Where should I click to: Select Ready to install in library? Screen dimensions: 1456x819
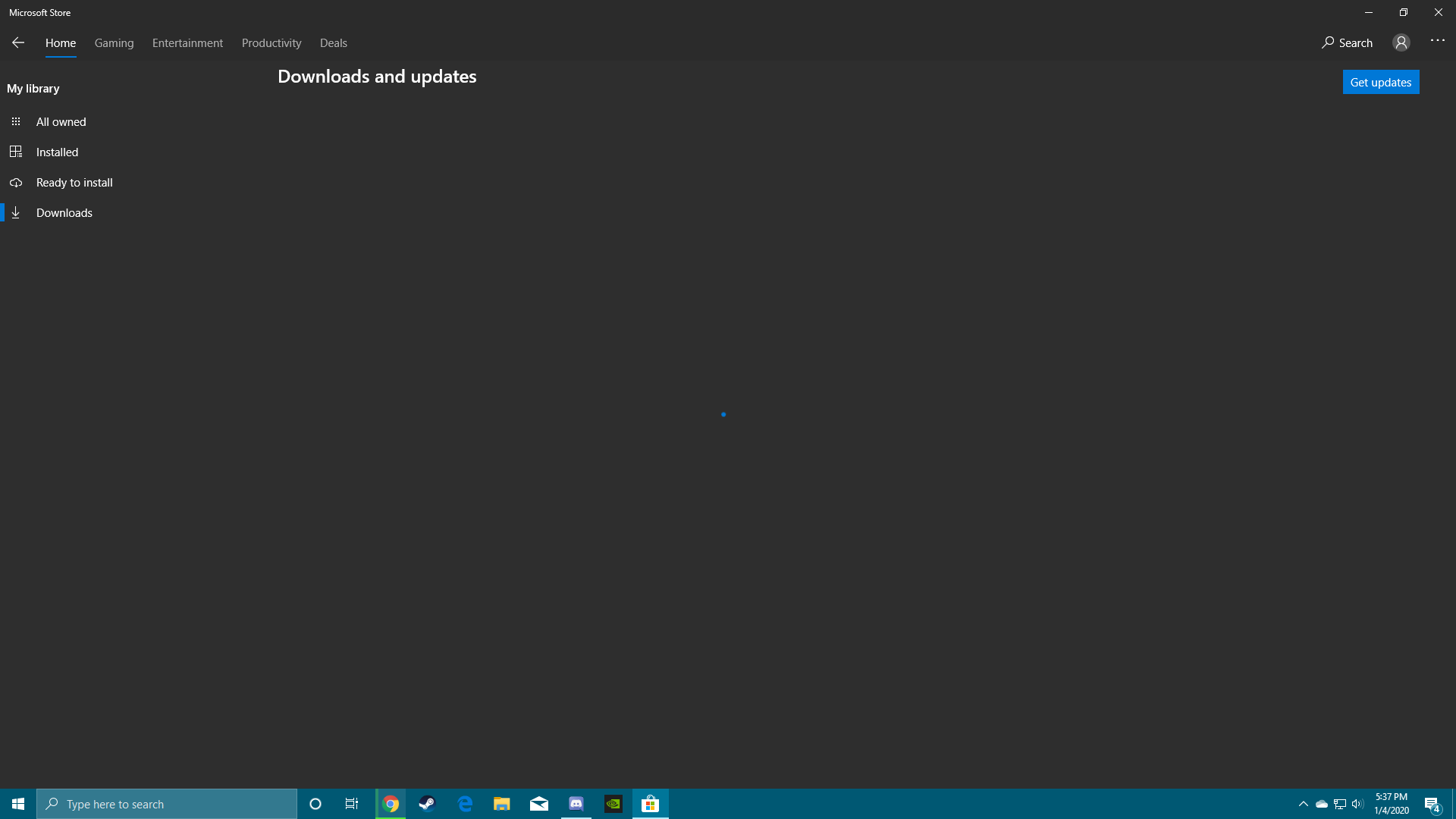click(74, 182)
